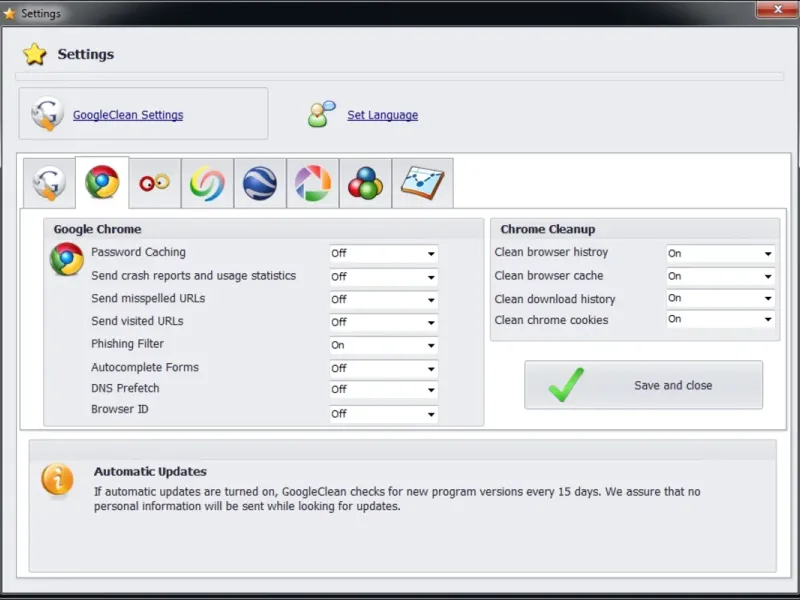
Task: Switch to the Google Earth globe tab
Action: [260, 183]
